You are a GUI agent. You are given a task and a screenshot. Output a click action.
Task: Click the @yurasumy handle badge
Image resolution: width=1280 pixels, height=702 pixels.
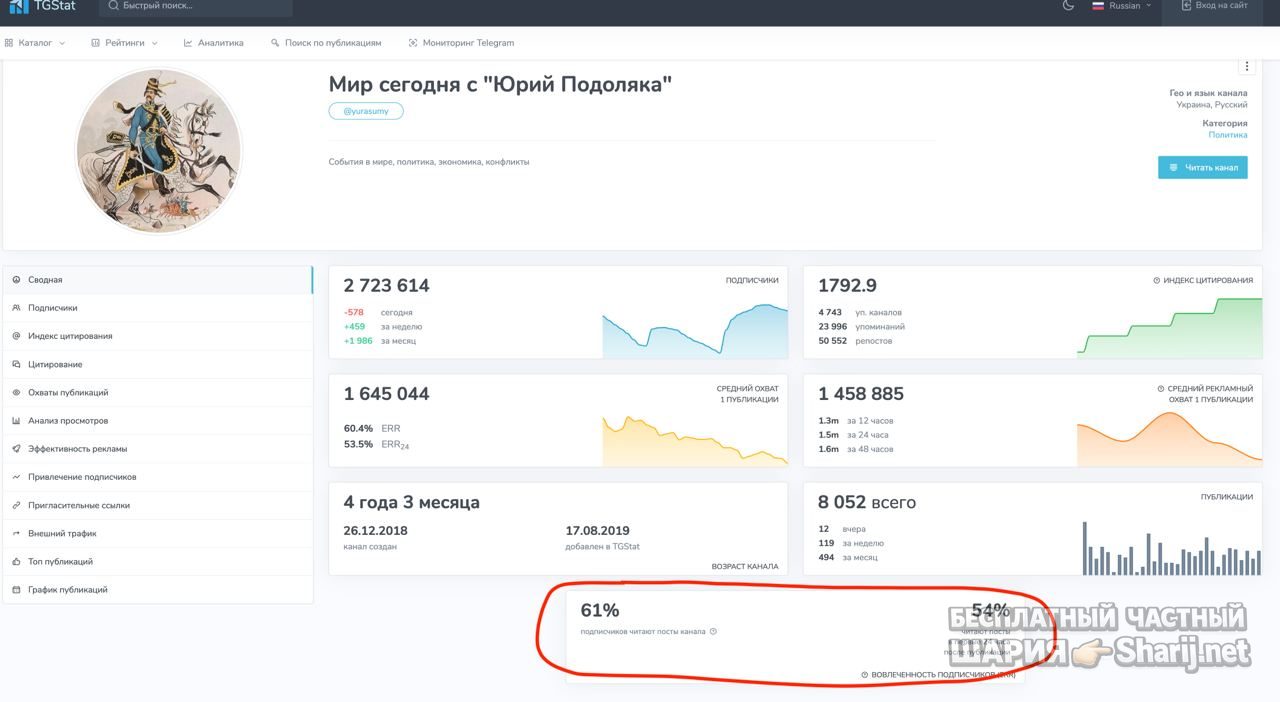366,111
